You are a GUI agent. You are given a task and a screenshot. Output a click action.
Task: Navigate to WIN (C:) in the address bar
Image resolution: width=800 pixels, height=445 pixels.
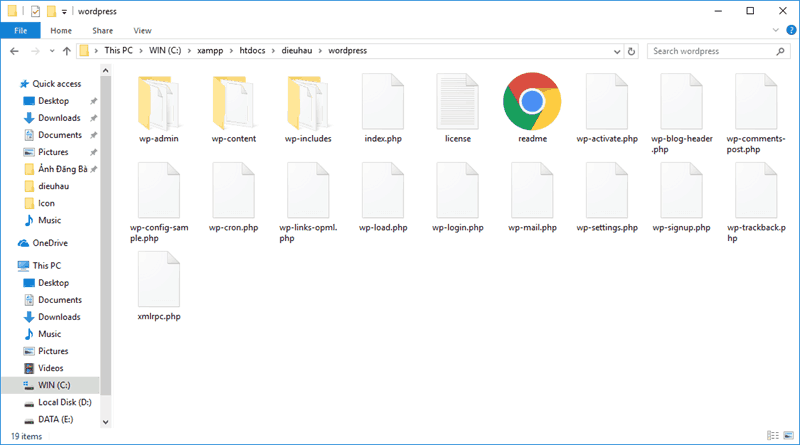165,51
